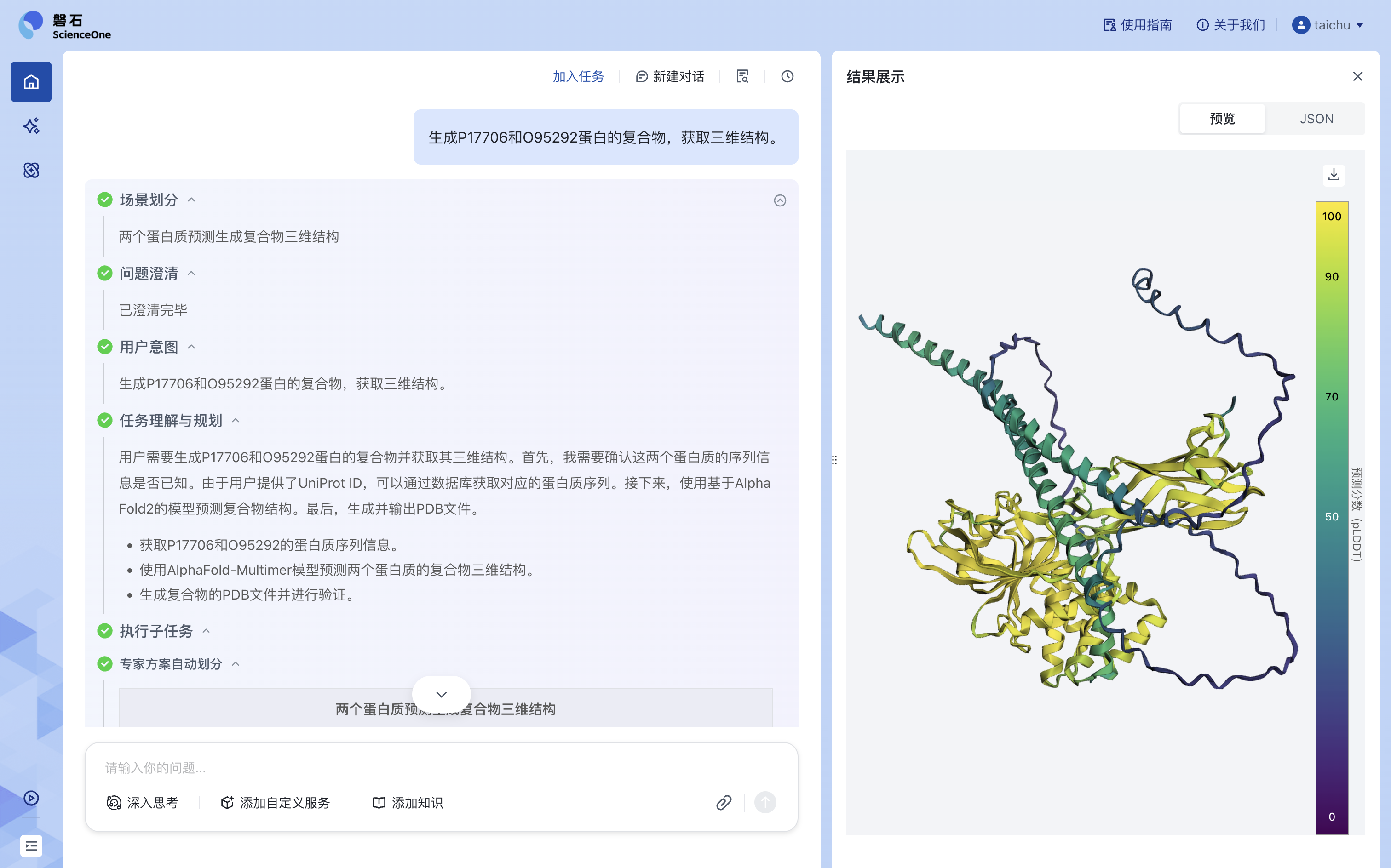Toggle 添加知识 option
The height and width of the screenshot is (868, 1391).
pyautogui.click(x=407, y=802)
